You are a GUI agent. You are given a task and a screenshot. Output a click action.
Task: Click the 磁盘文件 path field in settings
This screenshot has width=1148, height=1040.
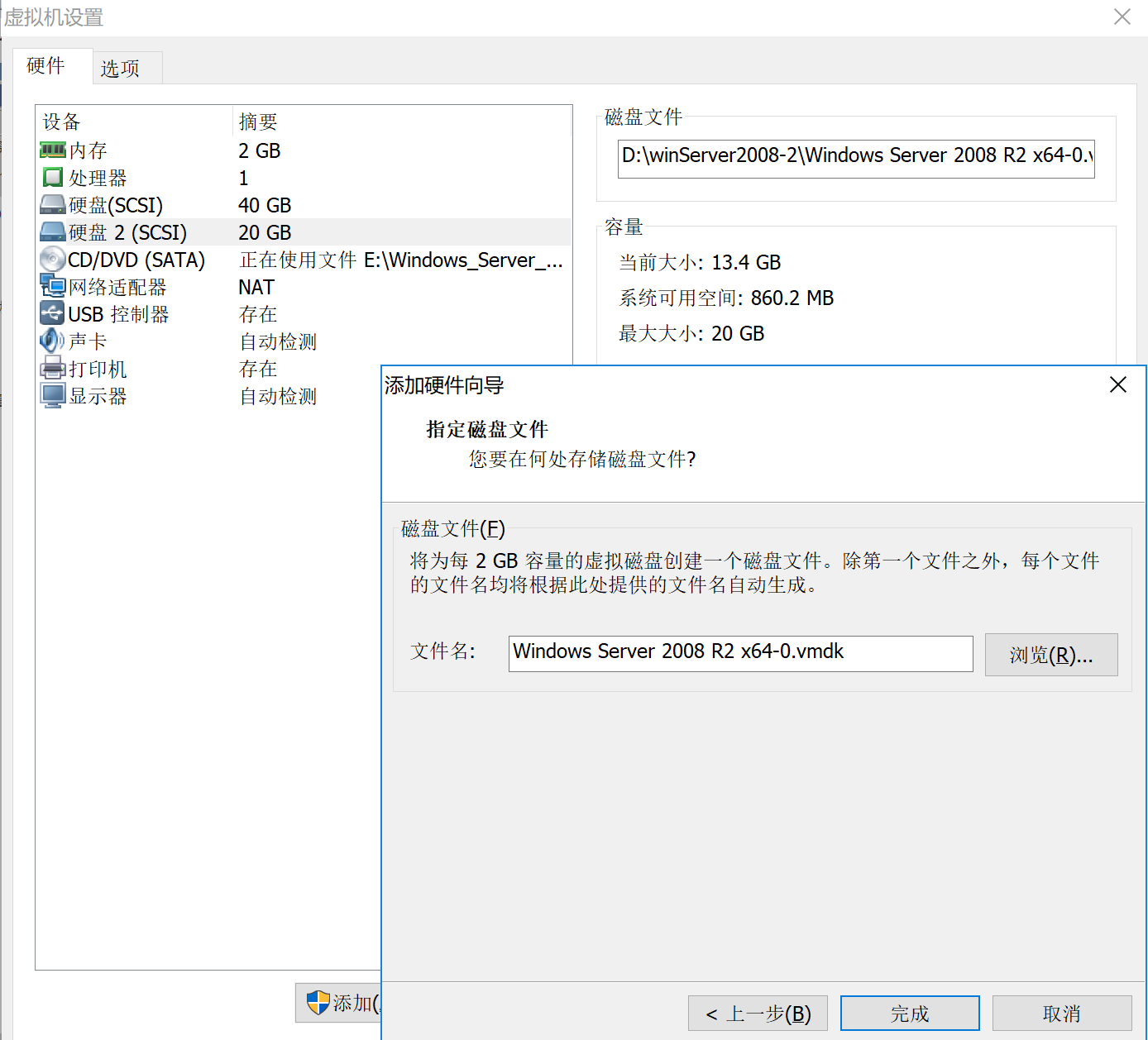pos(856,159)
